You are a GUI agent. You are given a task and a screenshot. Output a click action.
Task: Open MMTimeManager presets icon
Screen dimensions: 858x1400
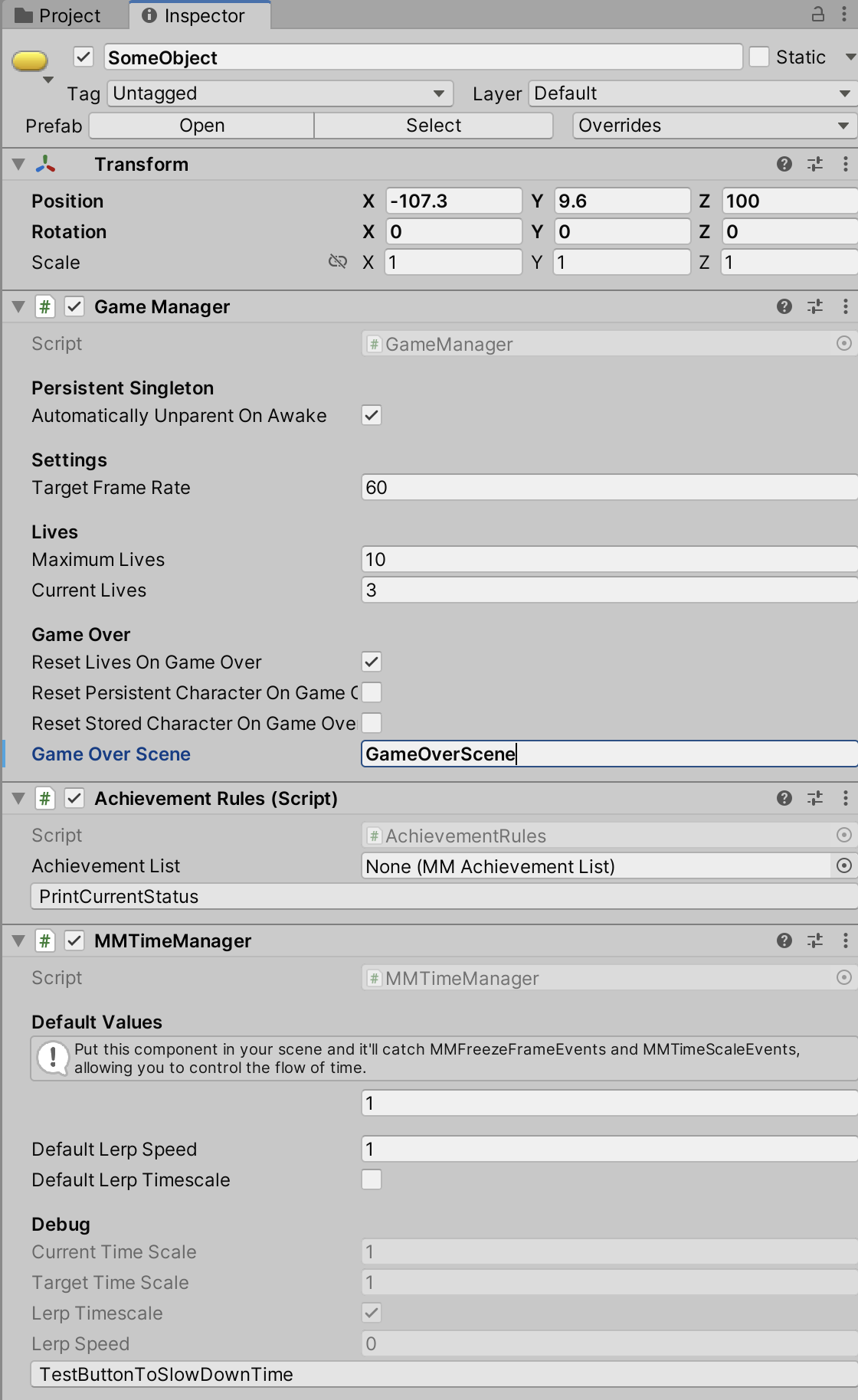click(x=815, y=940)
